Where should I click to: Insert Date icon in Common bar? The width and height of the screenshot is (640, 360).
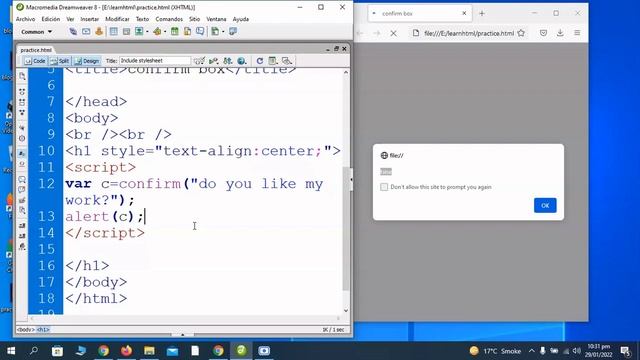175,31
